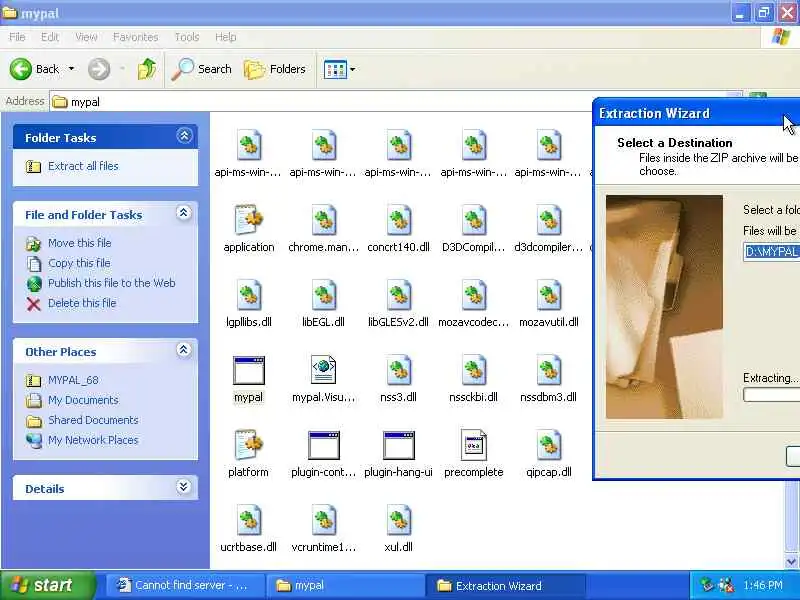This screenshot has width=800, height=600.
Task: Select xul.dll file
Action: pyautogui.click(x=398, y=519)
